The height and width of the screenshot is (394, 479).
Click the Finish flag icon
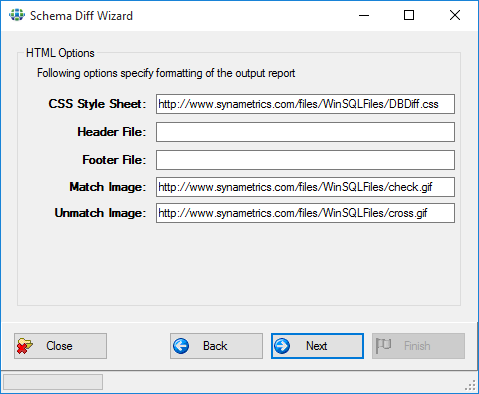click(x=383, y=346)
